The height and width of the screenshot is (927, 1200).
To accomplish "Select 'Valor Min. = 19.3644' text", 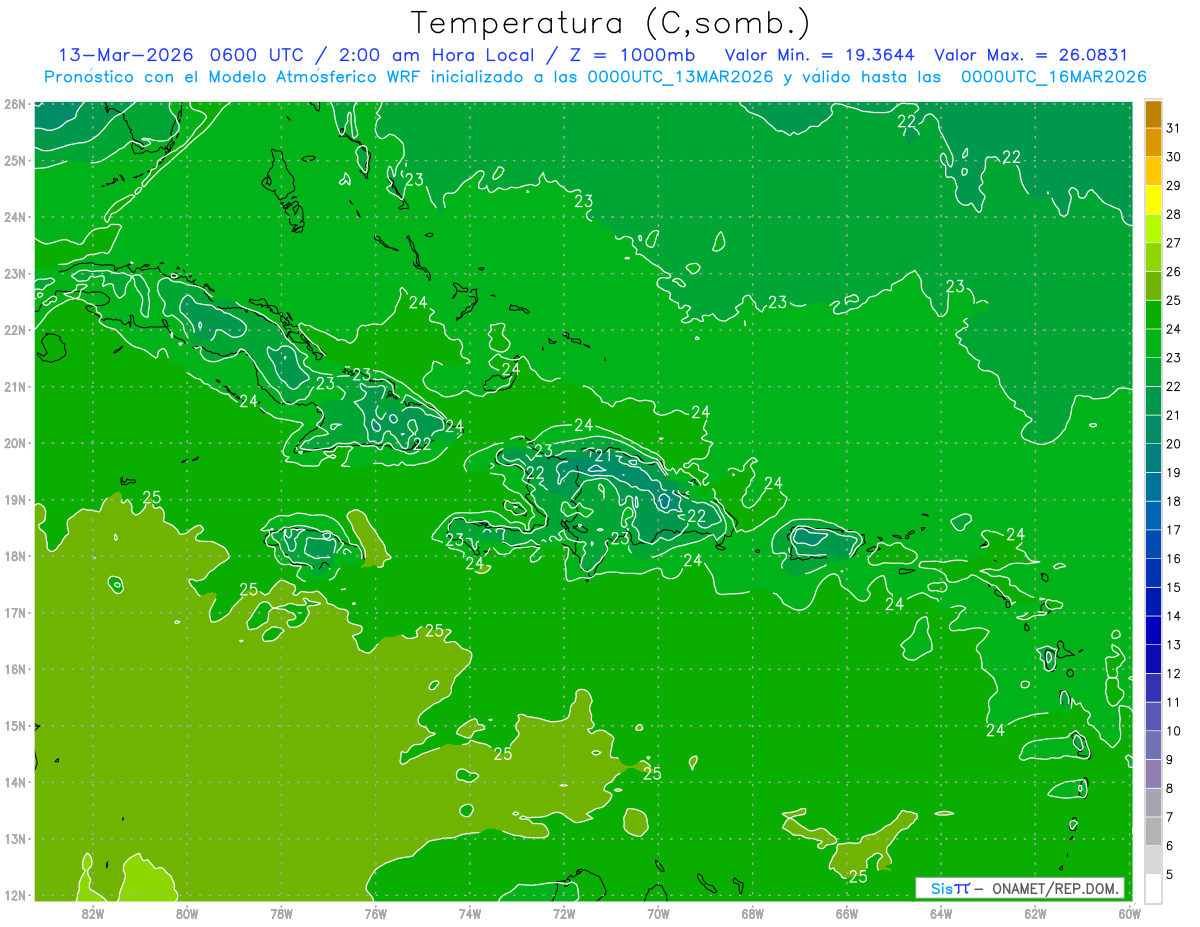I will point(822,55).
